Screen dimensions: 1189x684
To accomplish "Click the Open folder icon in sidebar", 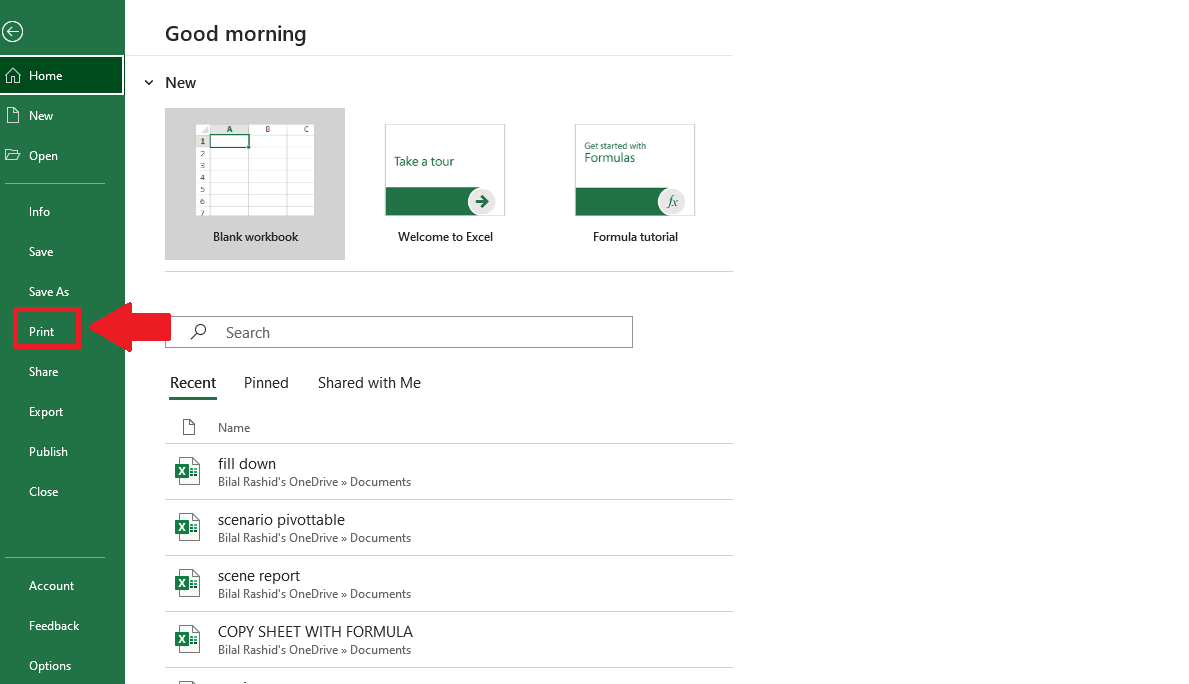I will pos(13,156).
